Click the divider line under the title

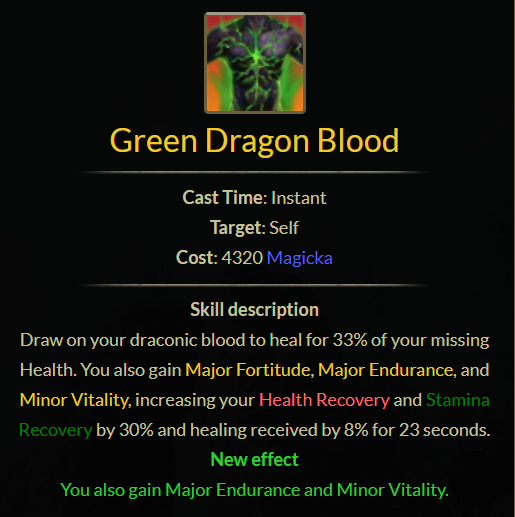click(253, 172)
